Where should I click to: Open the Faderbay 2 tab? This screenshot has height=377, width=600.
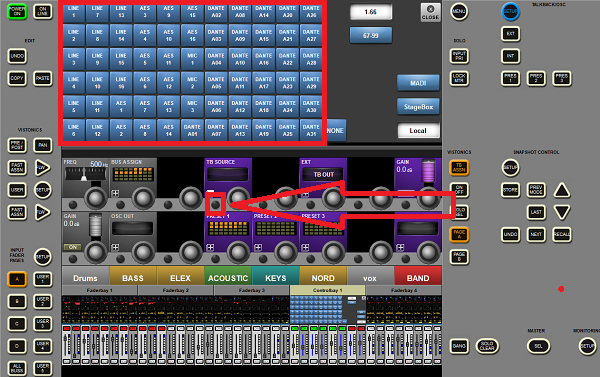[175, 291]
